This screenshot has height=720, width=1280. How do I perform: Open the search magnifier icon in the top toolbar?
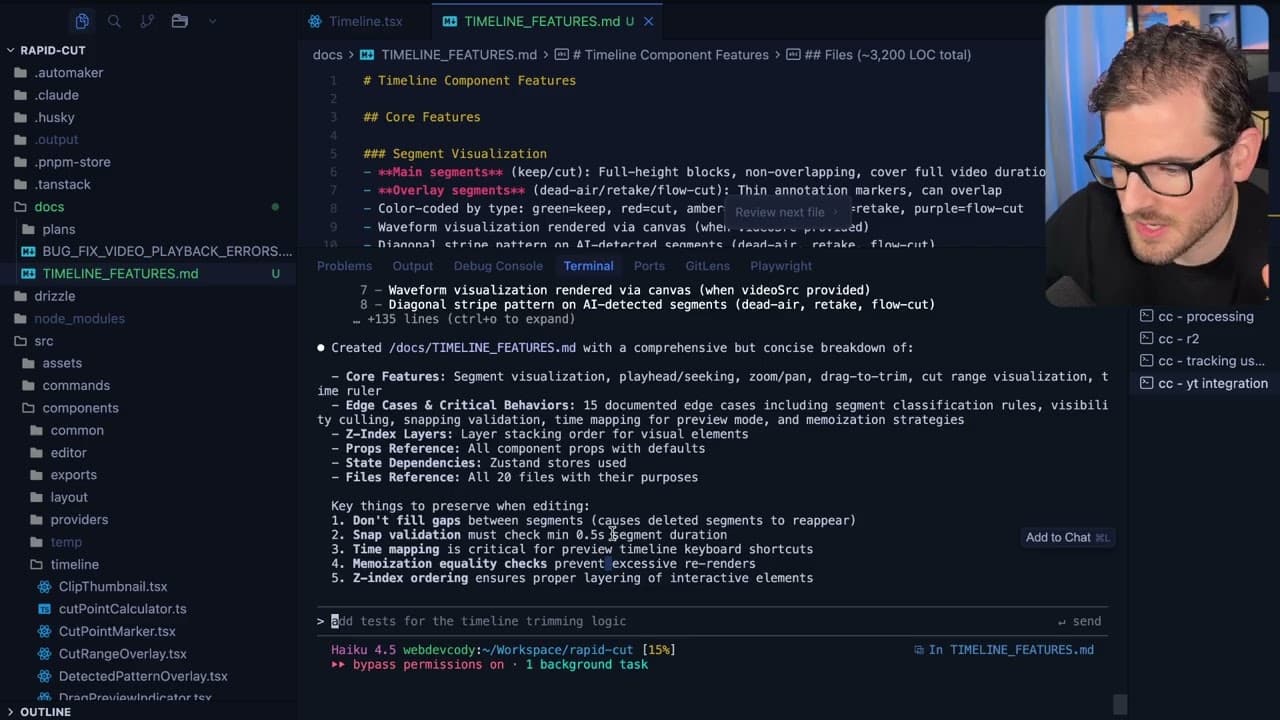114,20
